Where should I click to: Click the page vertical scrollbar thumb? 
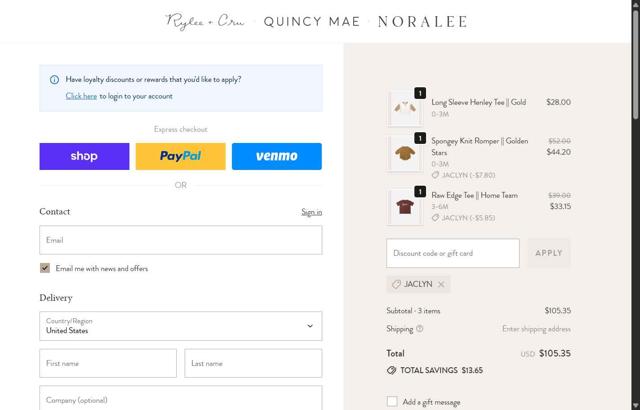pos(636,63)
